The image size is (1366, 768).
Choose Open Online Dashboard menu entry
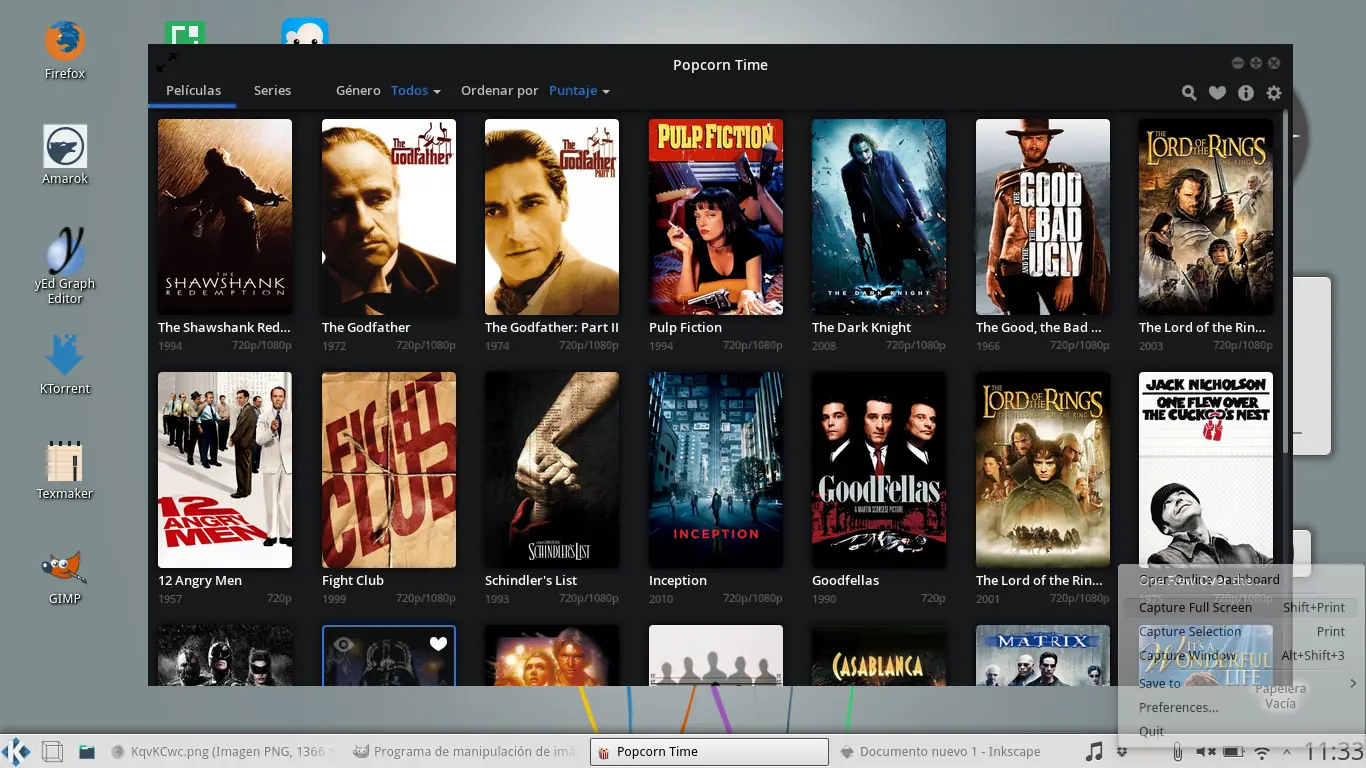coord(1240,580)
